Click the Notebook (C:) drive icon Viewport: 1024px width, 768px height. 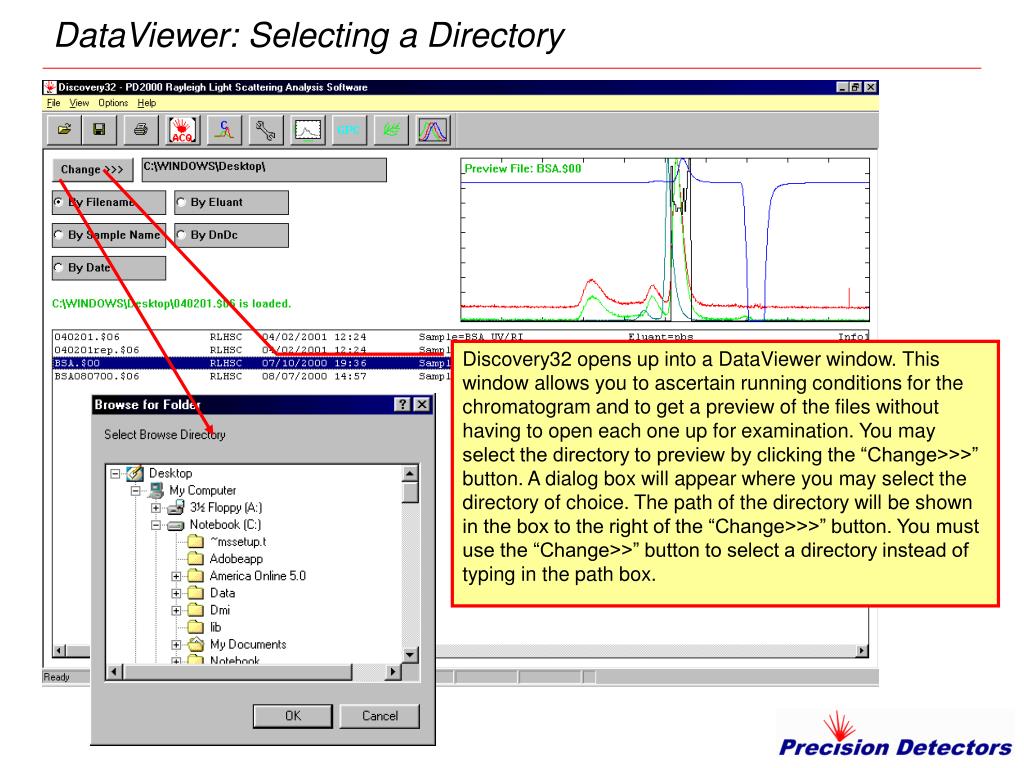[176, 525]
